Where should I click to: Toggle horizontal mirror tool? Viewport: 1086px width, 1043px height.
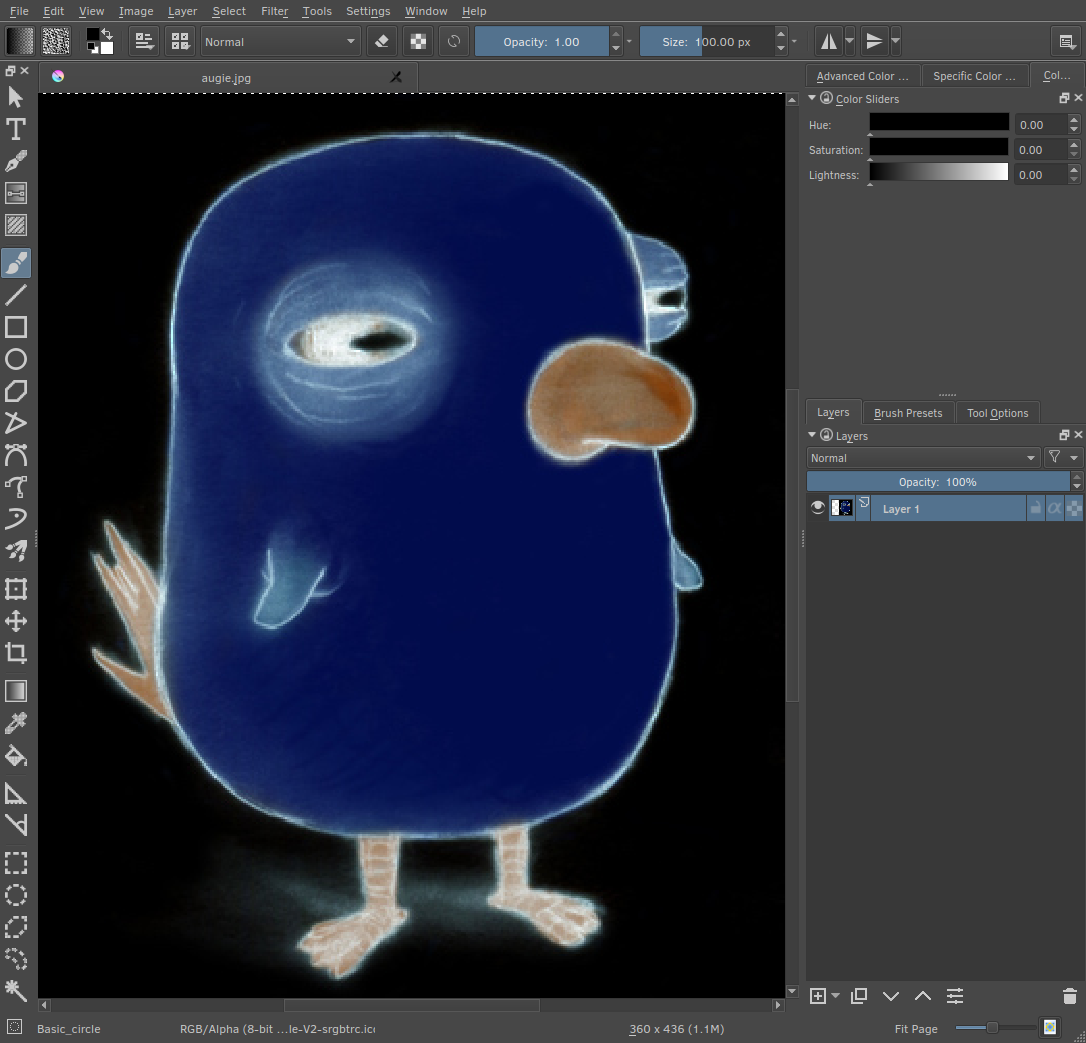[x=828, y=42]
